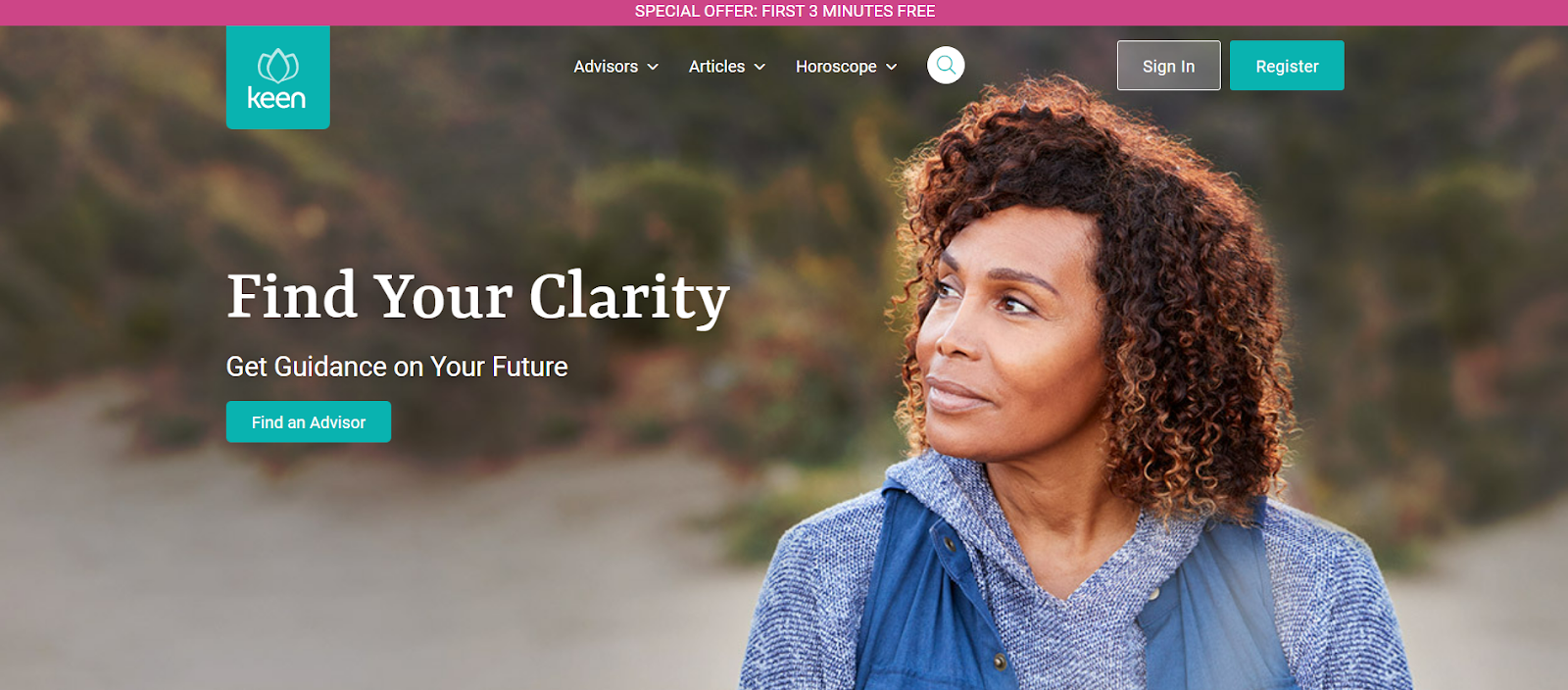Open the Advisors menu
Image resolution: width=1568 pixels, height=690 pixels.
coord(616,67)
